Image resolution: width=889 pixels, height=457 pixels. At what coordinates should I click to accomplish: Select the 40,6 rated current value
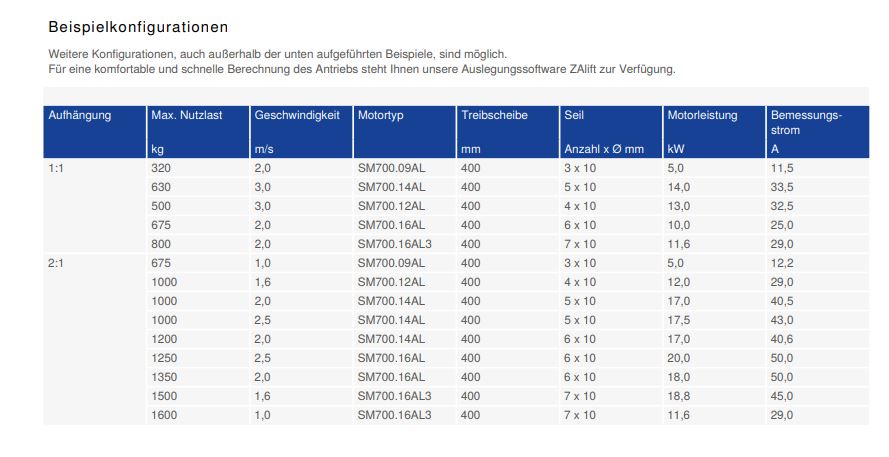(x=782, y=339)
